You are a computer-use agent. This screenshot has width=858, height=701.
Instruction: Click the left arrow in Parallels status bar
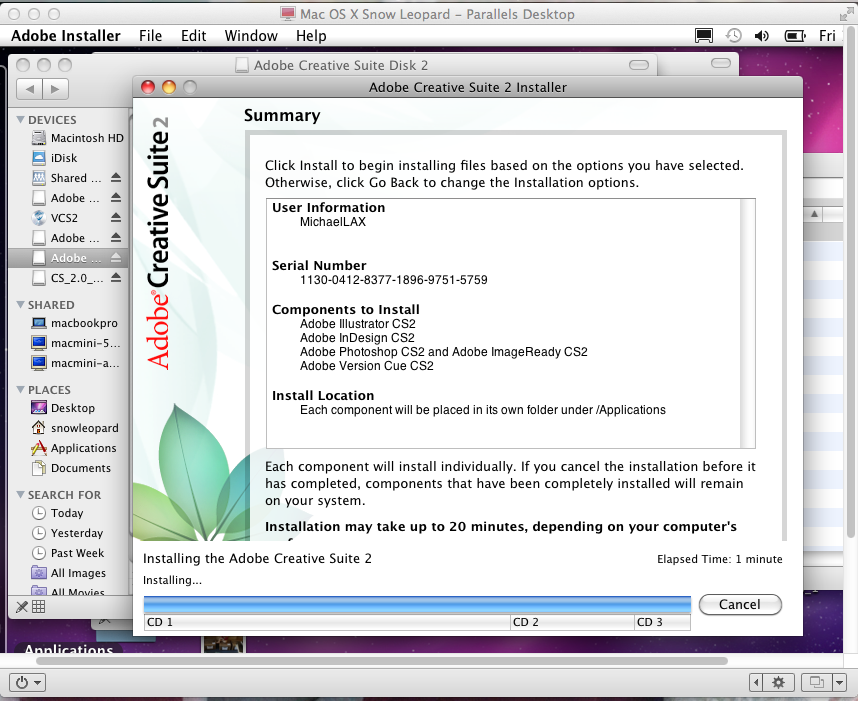pos(756,682)
